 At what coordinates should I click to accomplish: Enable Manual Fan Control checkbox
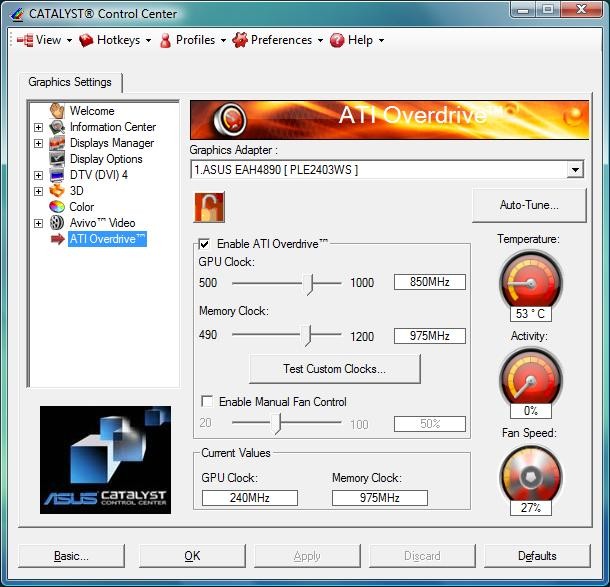[208, 402]
